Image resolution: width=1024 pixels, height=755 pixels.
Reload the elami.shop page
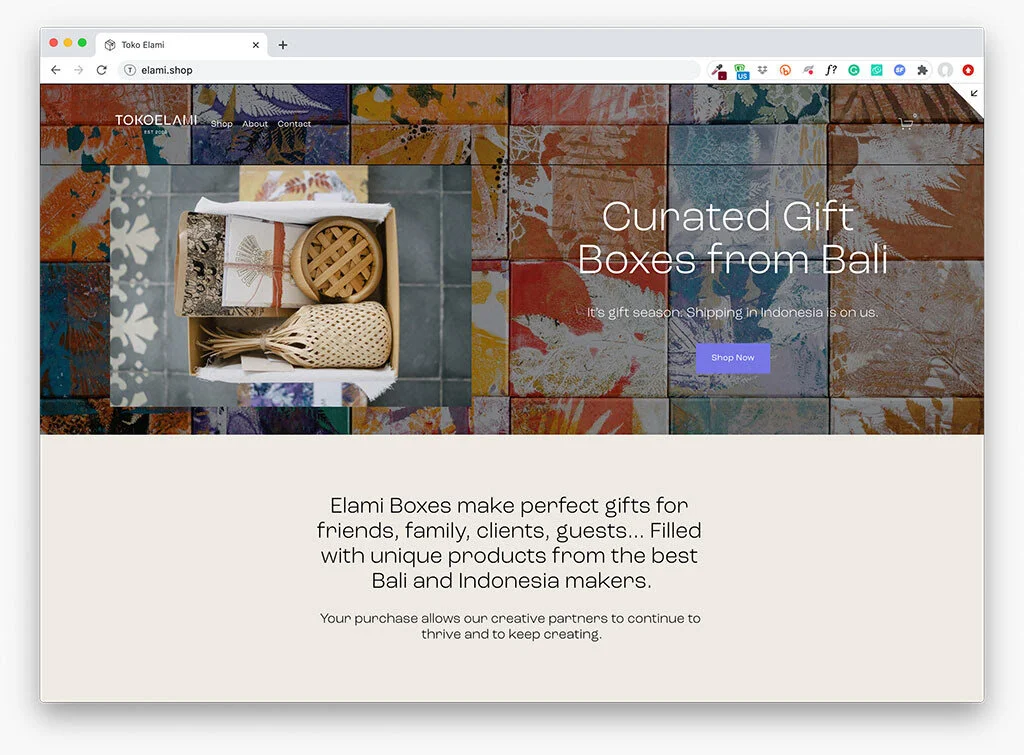coord(101,70)
